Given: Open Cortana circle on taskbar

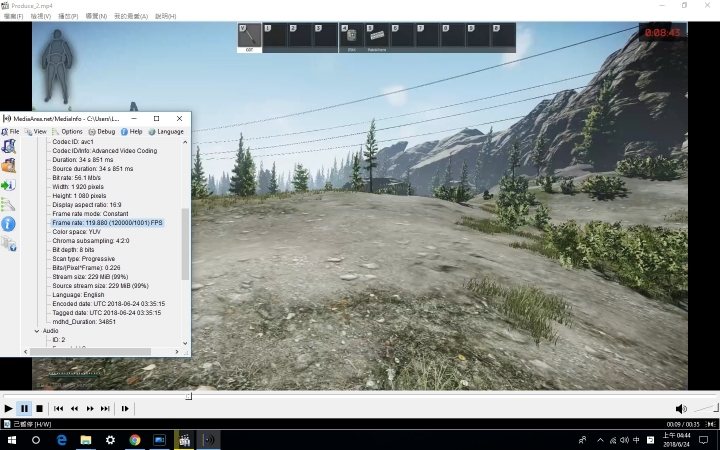Looking at the screenshot, I should [x=36, y=440].
